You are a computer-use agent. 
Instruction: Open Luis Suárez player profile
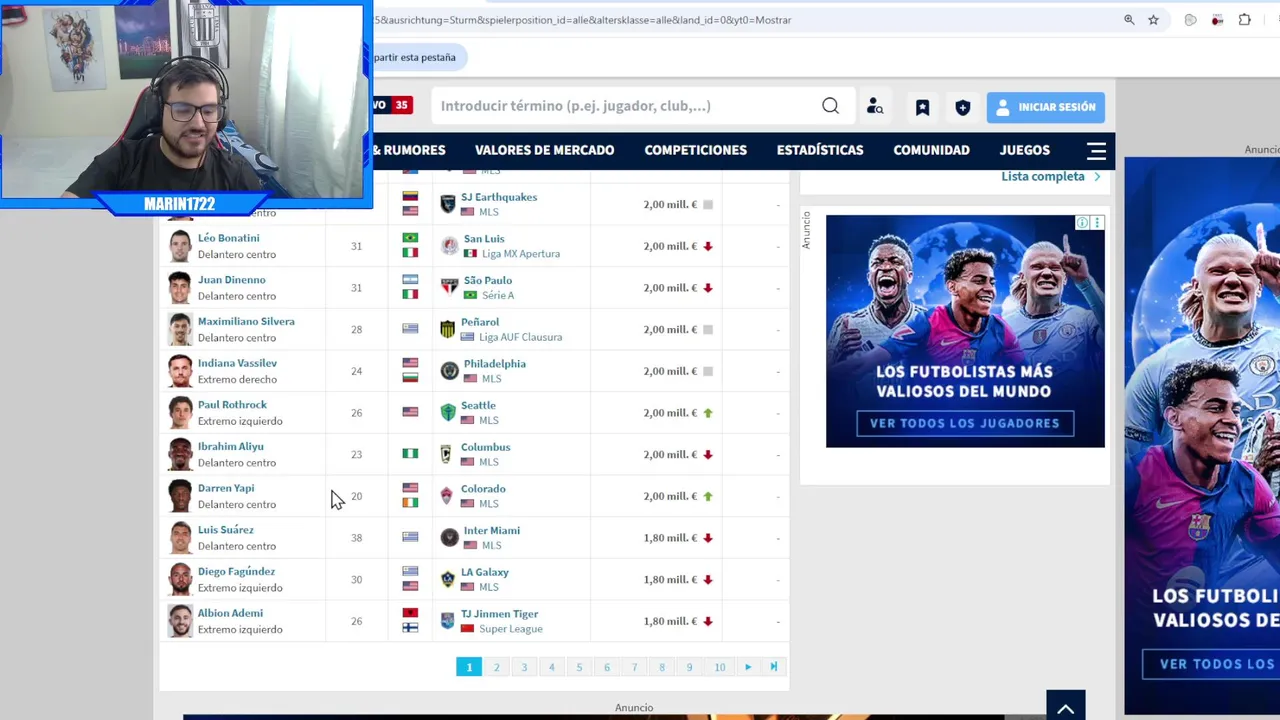coord(226,530)
